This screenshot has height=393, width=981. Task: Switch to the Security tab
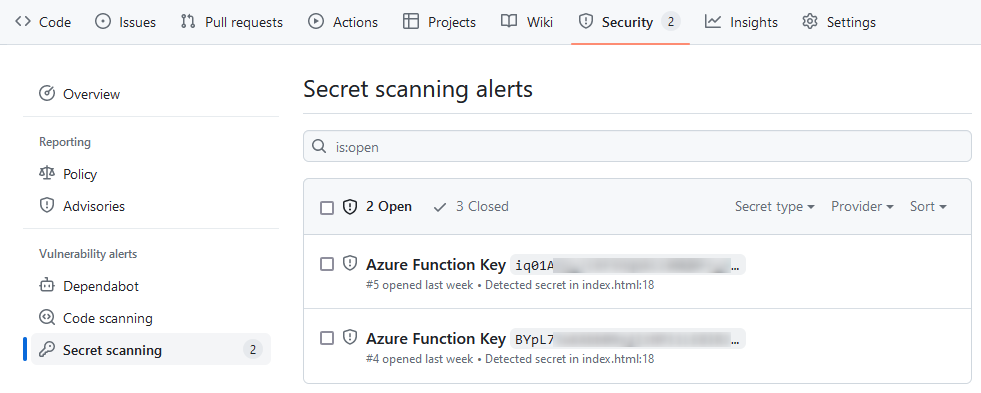coord(630,23)
